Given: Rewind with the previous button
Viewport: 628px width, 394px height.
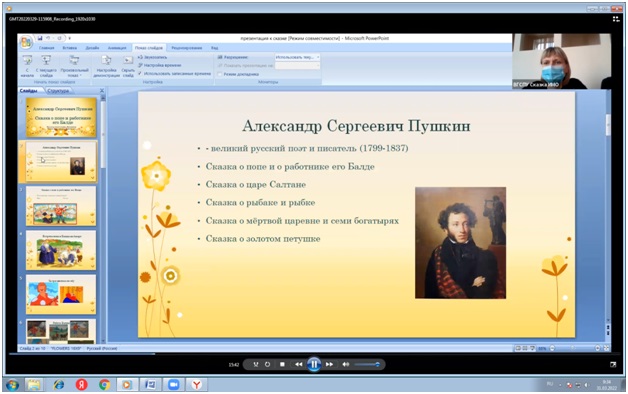Looking at the screenshot, I should click(x=298, y=364).
